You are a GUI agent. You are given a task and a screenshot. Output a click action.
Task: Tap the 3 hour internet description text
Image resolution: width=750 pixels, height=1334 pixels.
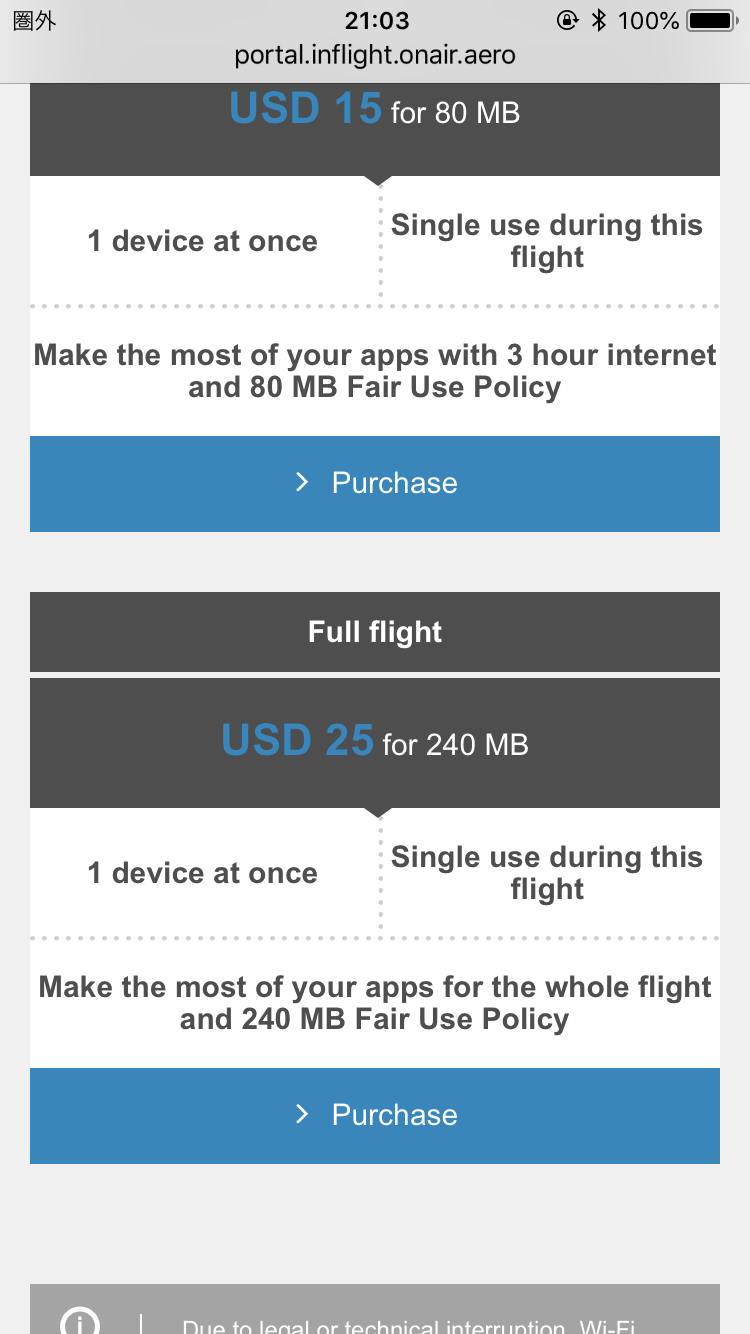[x=375, y=371]
